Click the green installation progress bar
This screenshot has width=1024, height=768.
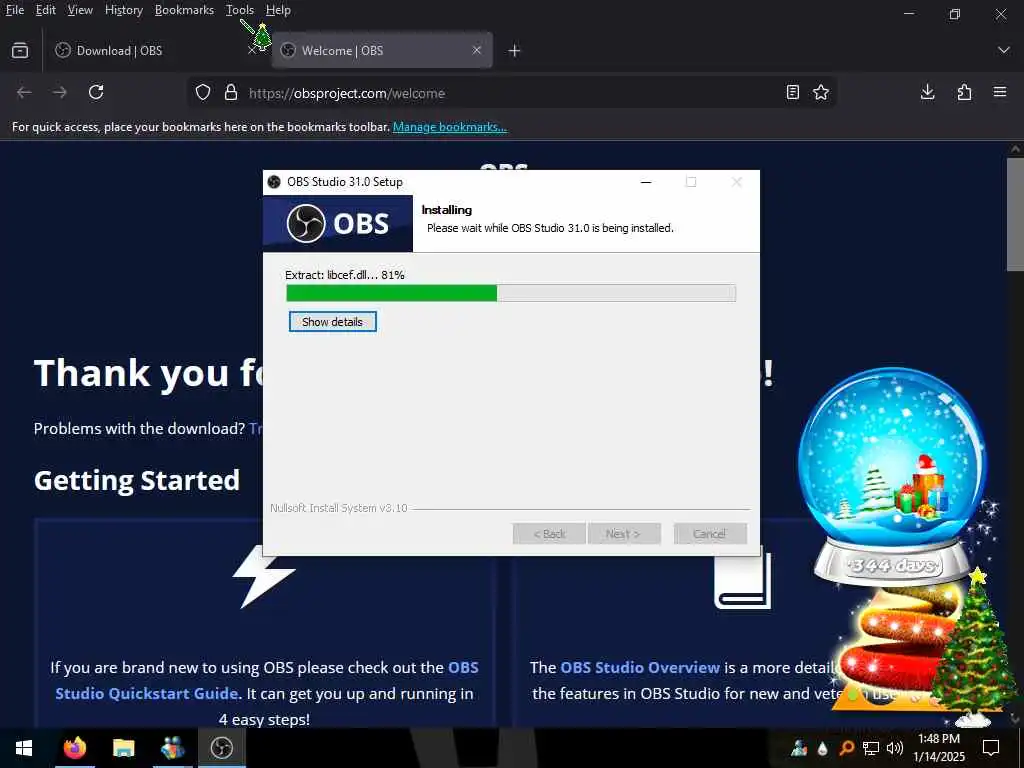511,293
